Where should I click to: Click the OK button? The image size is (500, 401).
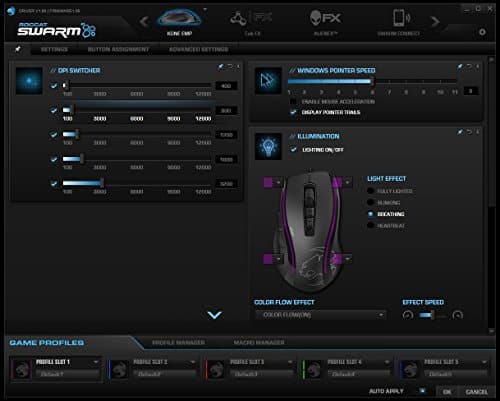pyautogui.click(x=447, y=392)
